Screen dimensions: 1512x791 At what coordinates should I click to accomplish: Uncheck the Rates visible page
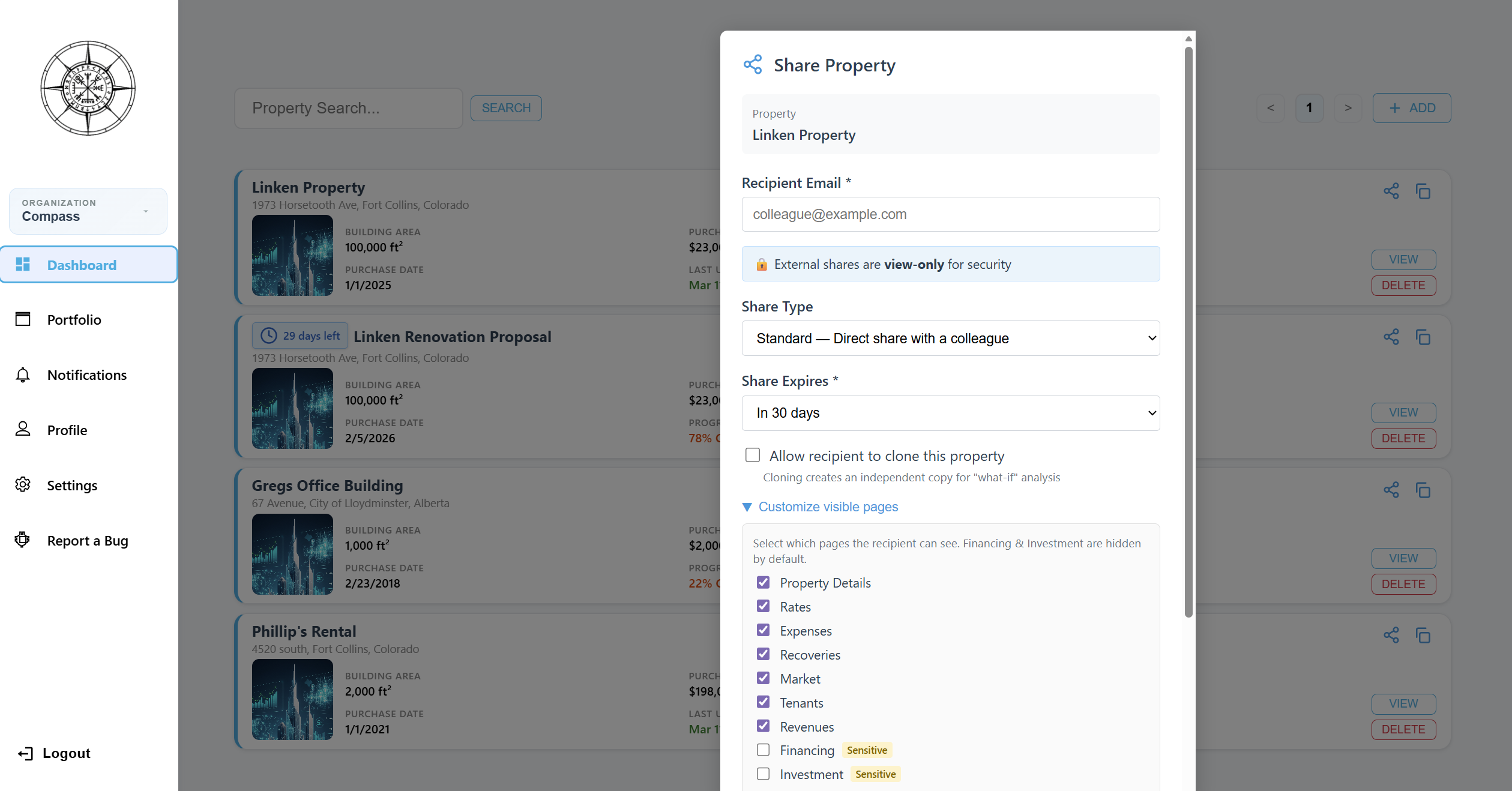pyautogui.click(x=763, y=606)
